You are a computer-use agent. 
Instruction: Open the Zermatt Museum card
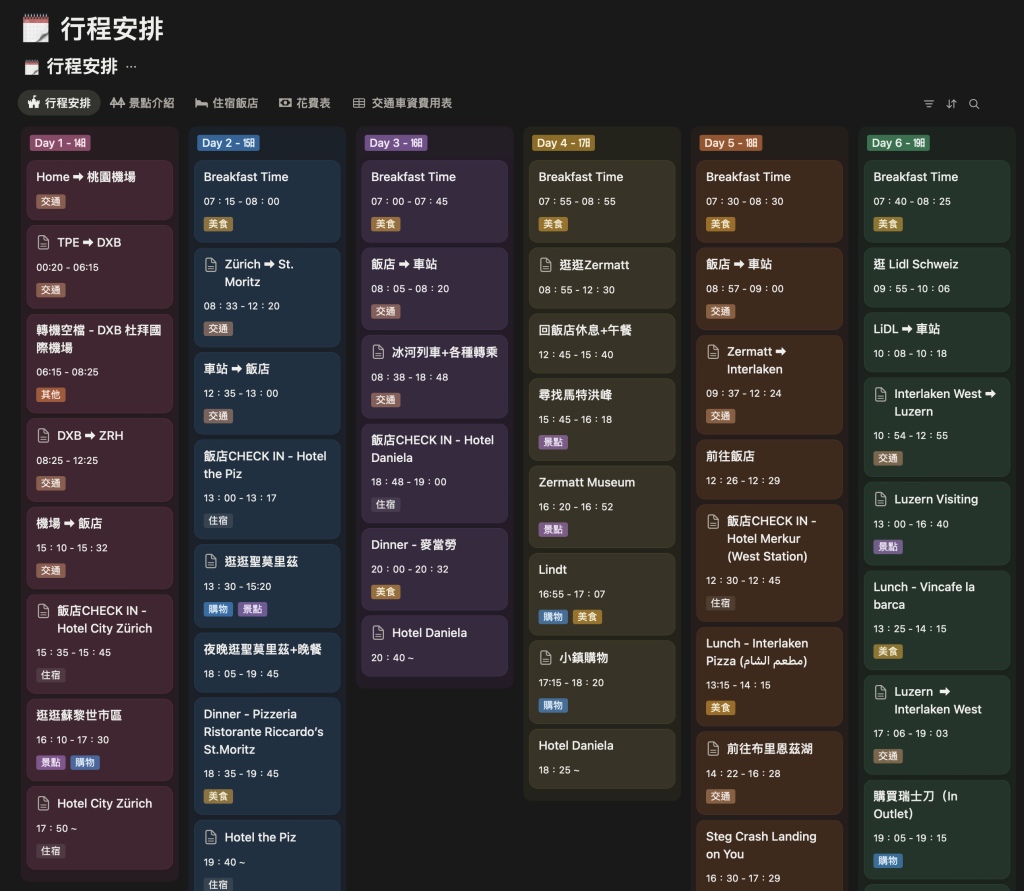pyautogui.click(x=601, y=506)
